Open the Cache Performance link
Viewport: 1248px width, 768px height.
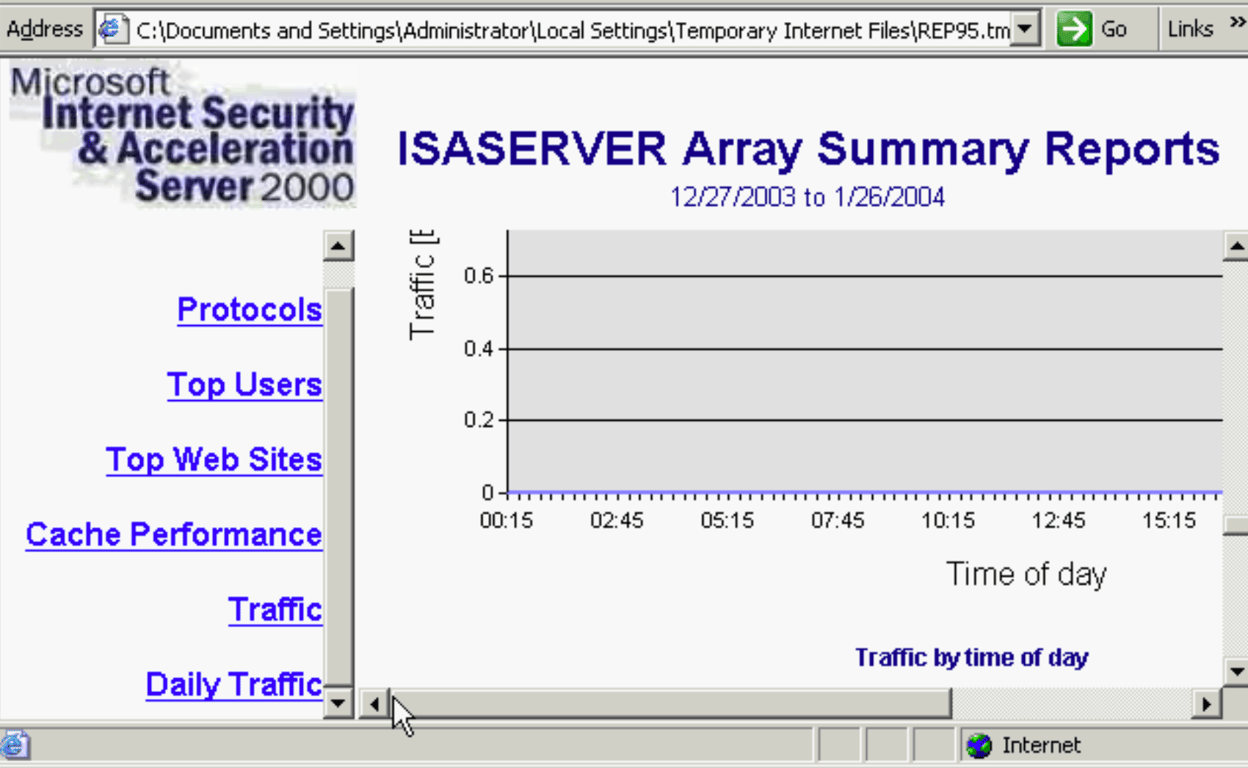point(174,534)
